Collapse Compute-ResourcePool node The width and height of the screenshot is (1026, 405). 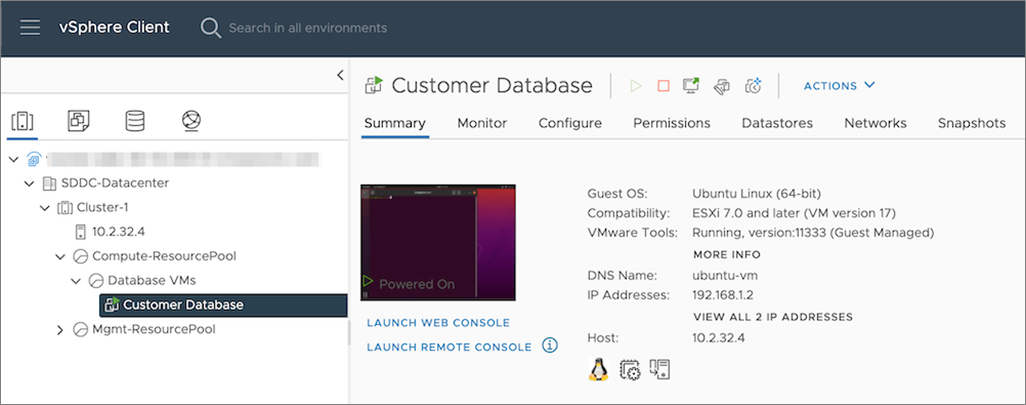(x=60, y=256)
